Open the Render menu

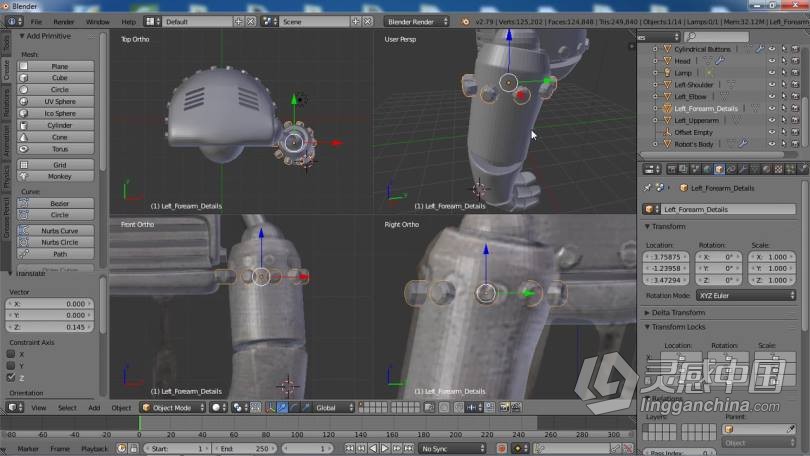click(x=64, y=22)
